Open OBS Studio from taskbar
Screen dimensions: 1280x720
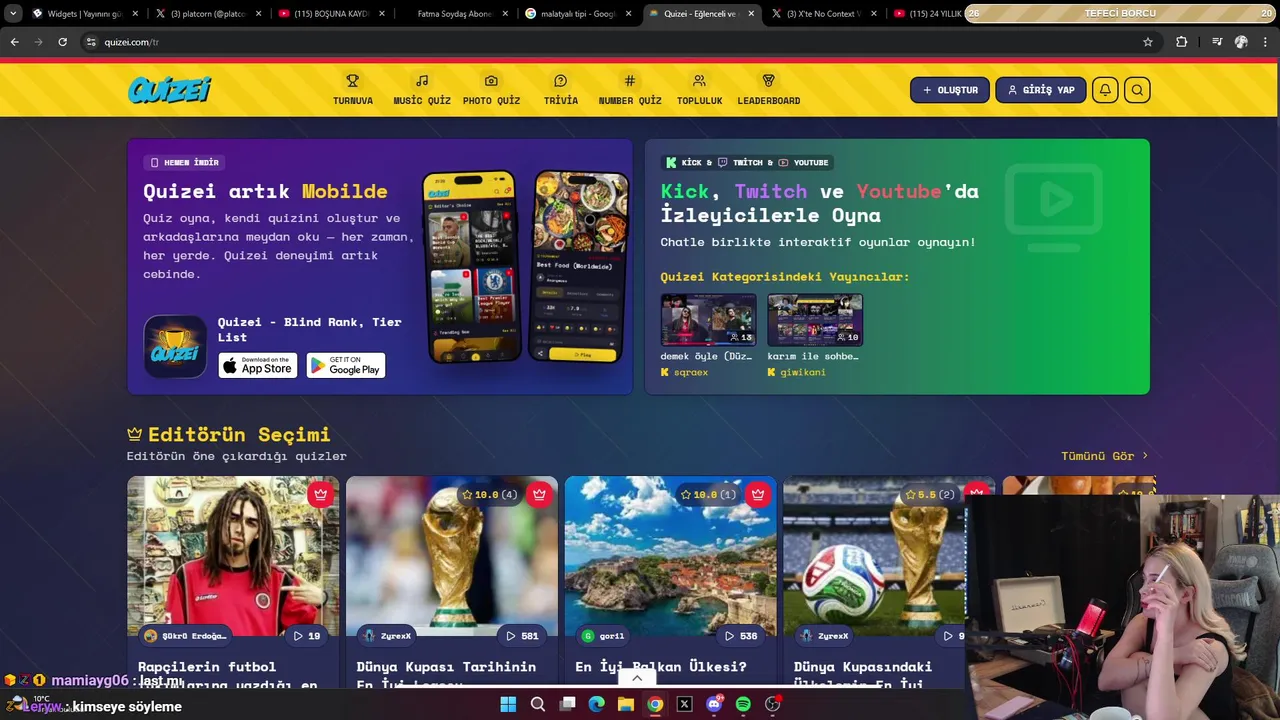coord(773,704)
